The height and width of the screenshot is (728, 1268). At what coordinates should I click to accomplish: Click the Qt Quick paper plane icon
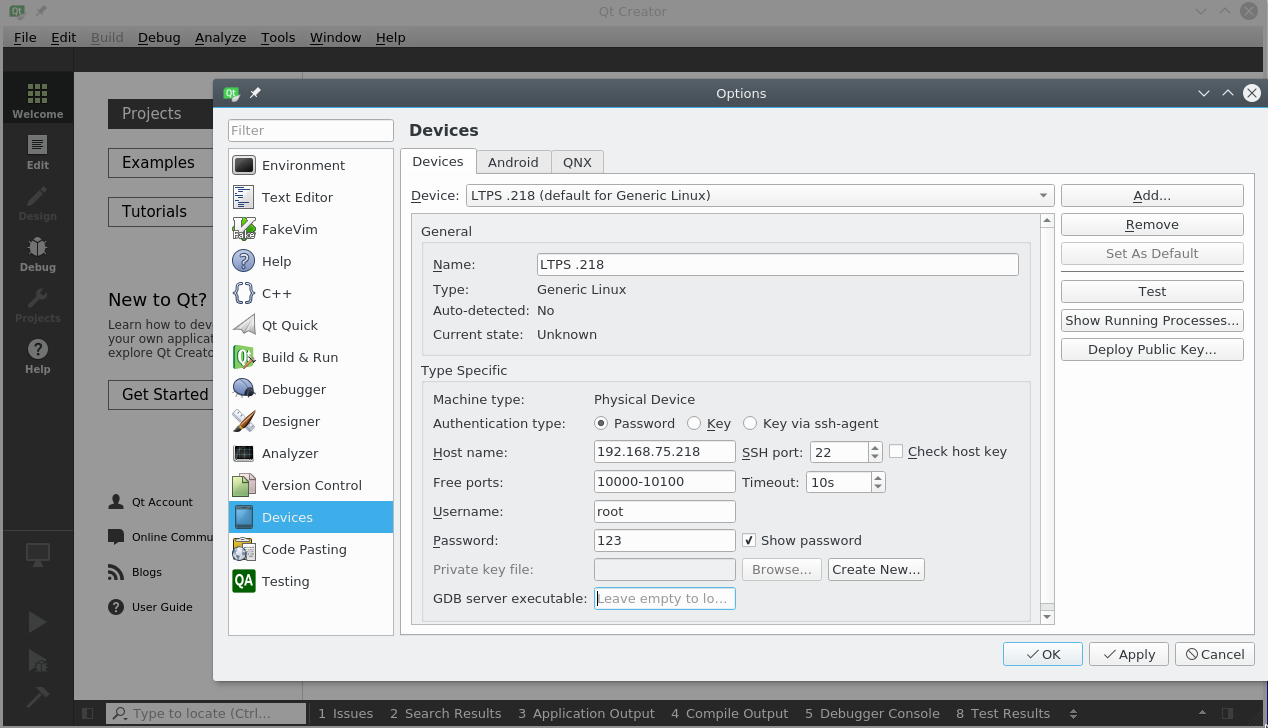pyautogui.click(x=244, y=325)
